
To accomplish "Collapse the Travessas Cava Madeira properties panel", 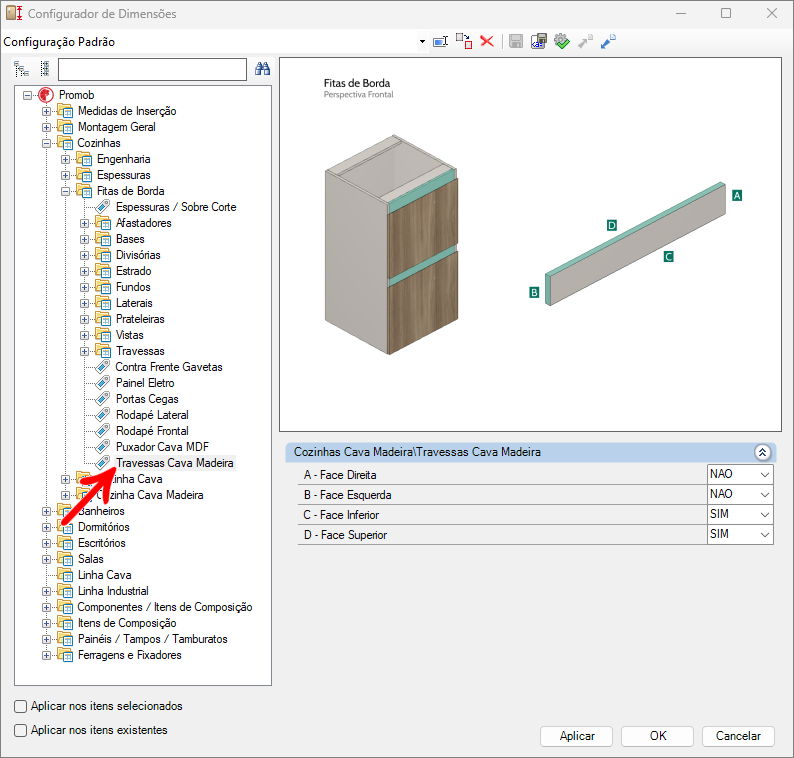I will (x=762, y=453).
